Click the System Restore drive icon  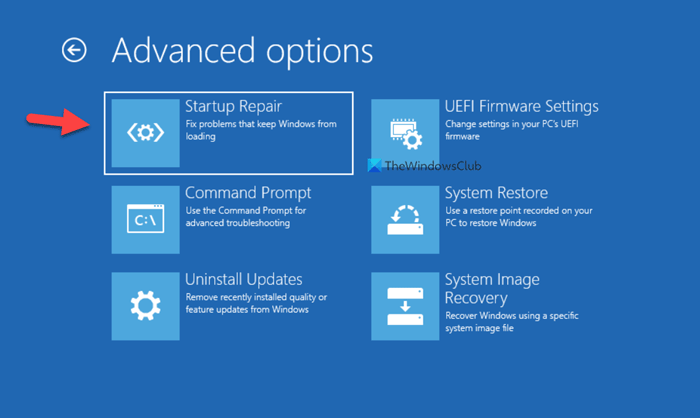coord(405,220)
